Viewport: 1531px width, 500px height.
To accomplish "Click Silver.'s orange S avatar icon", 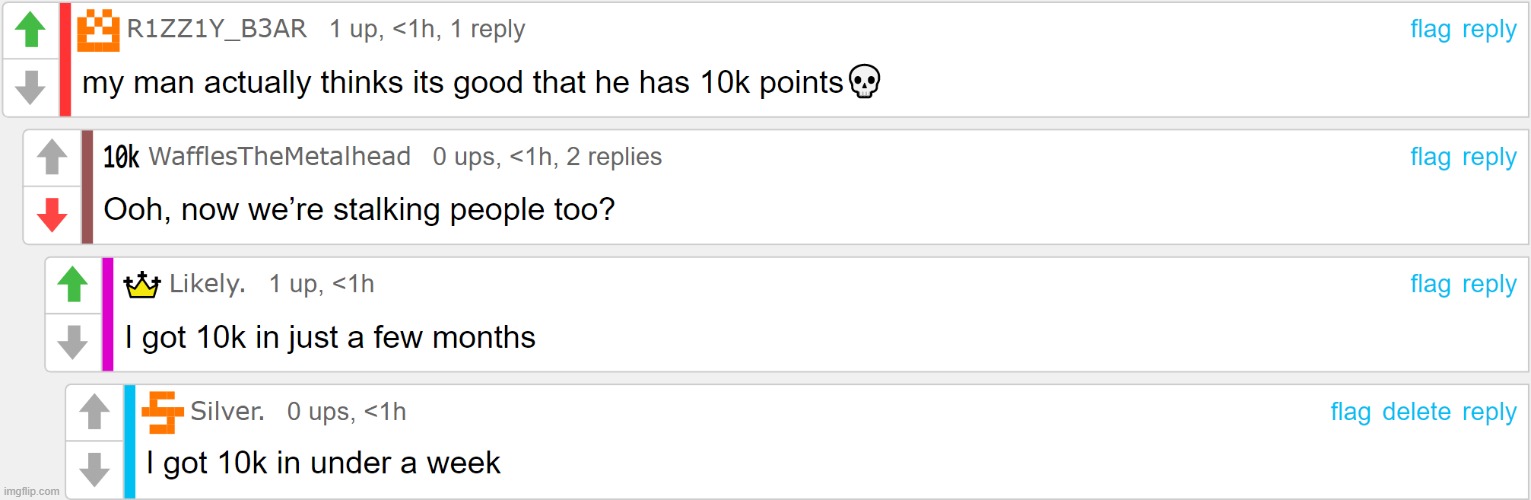I will (162, 412).
